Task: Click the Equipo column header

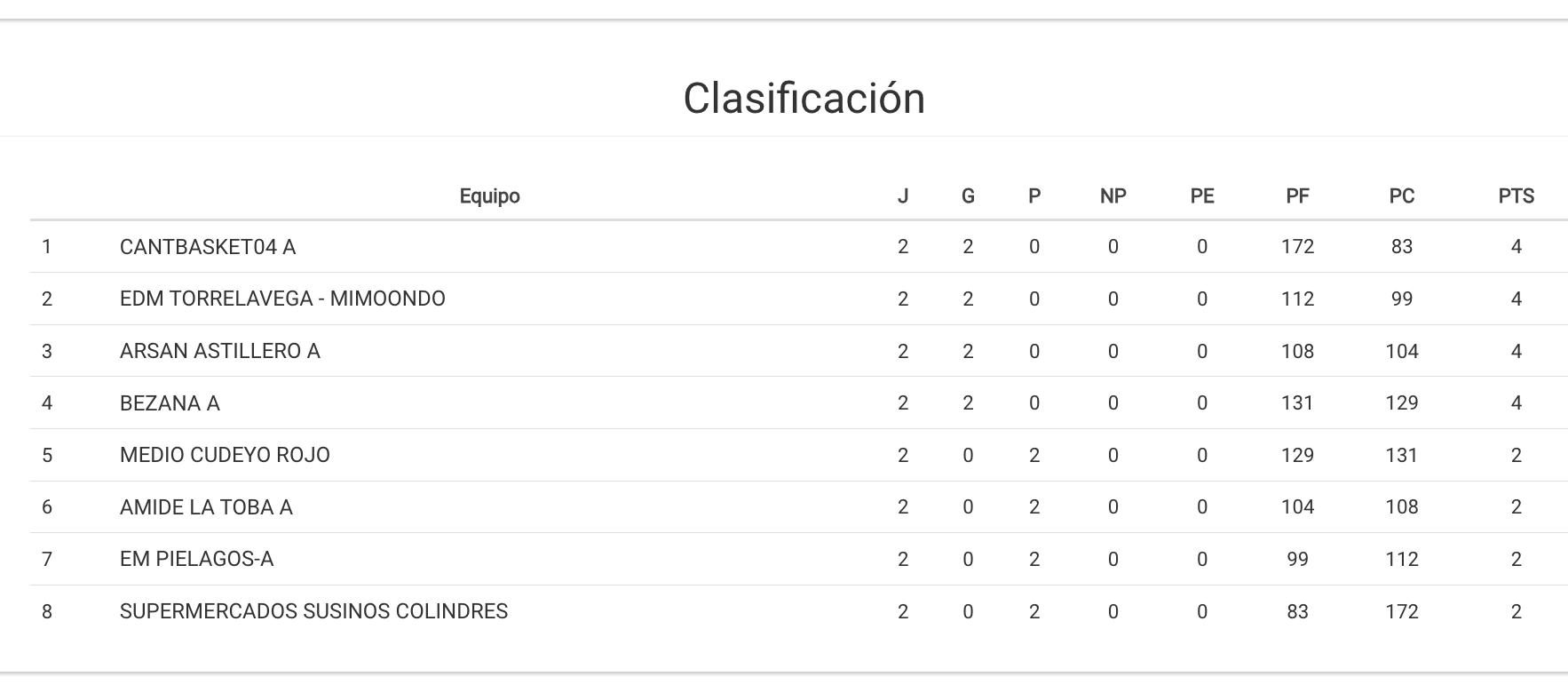Action: [489, 196]
